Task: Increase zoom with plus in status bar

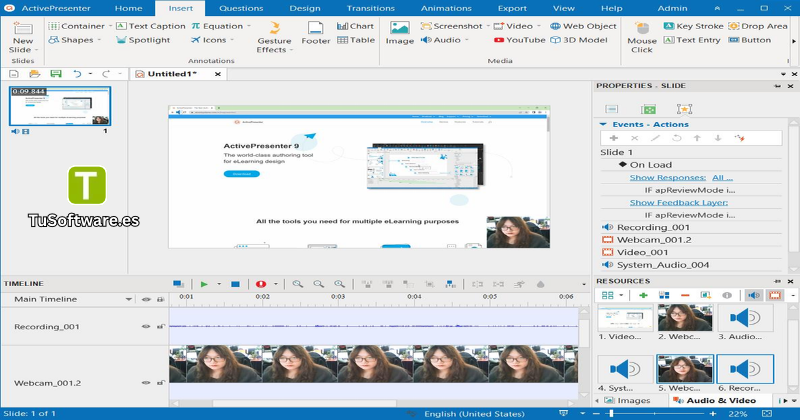Action: (713, 414)
